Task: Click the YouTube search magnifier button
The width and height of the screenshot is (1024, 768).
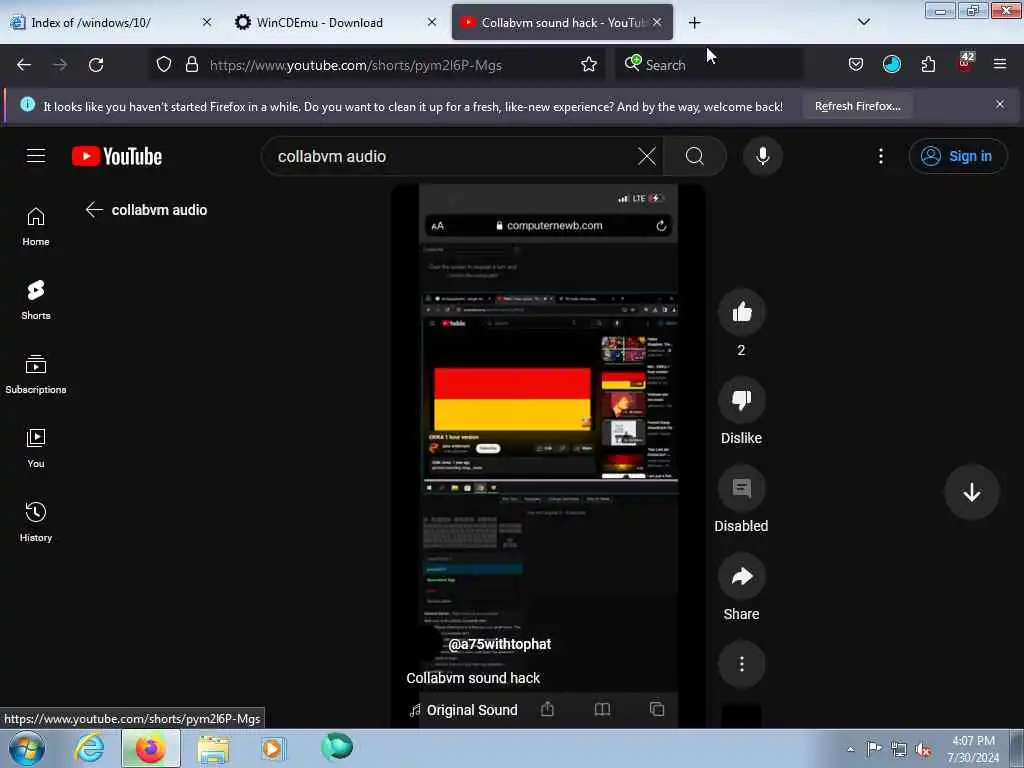Action: tap(695, 157)
